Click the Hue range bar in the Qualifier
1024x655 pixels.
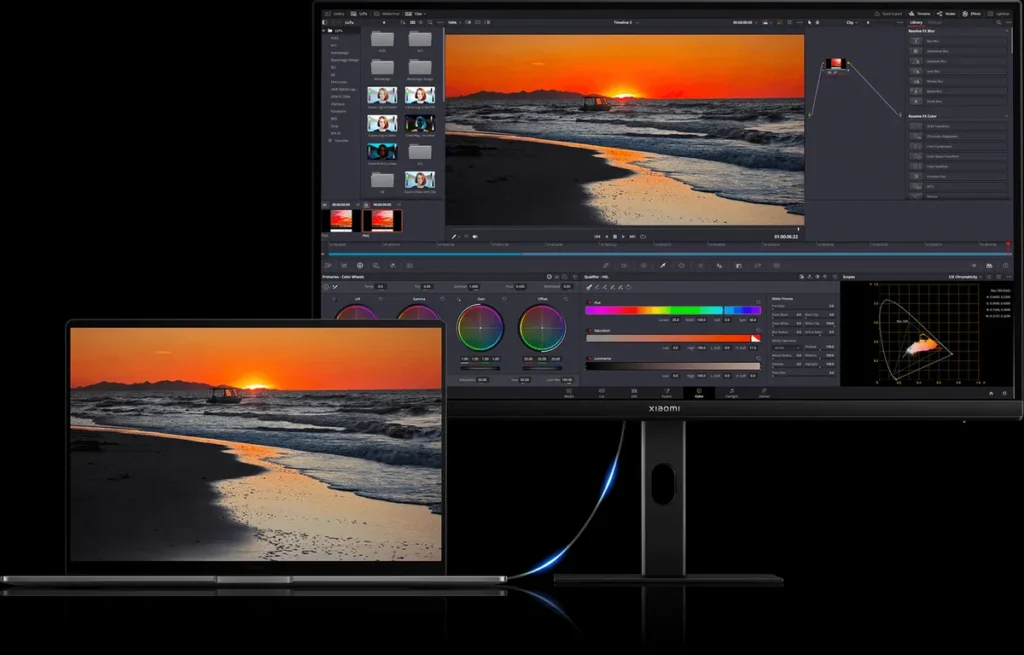[x=673, y=311]
